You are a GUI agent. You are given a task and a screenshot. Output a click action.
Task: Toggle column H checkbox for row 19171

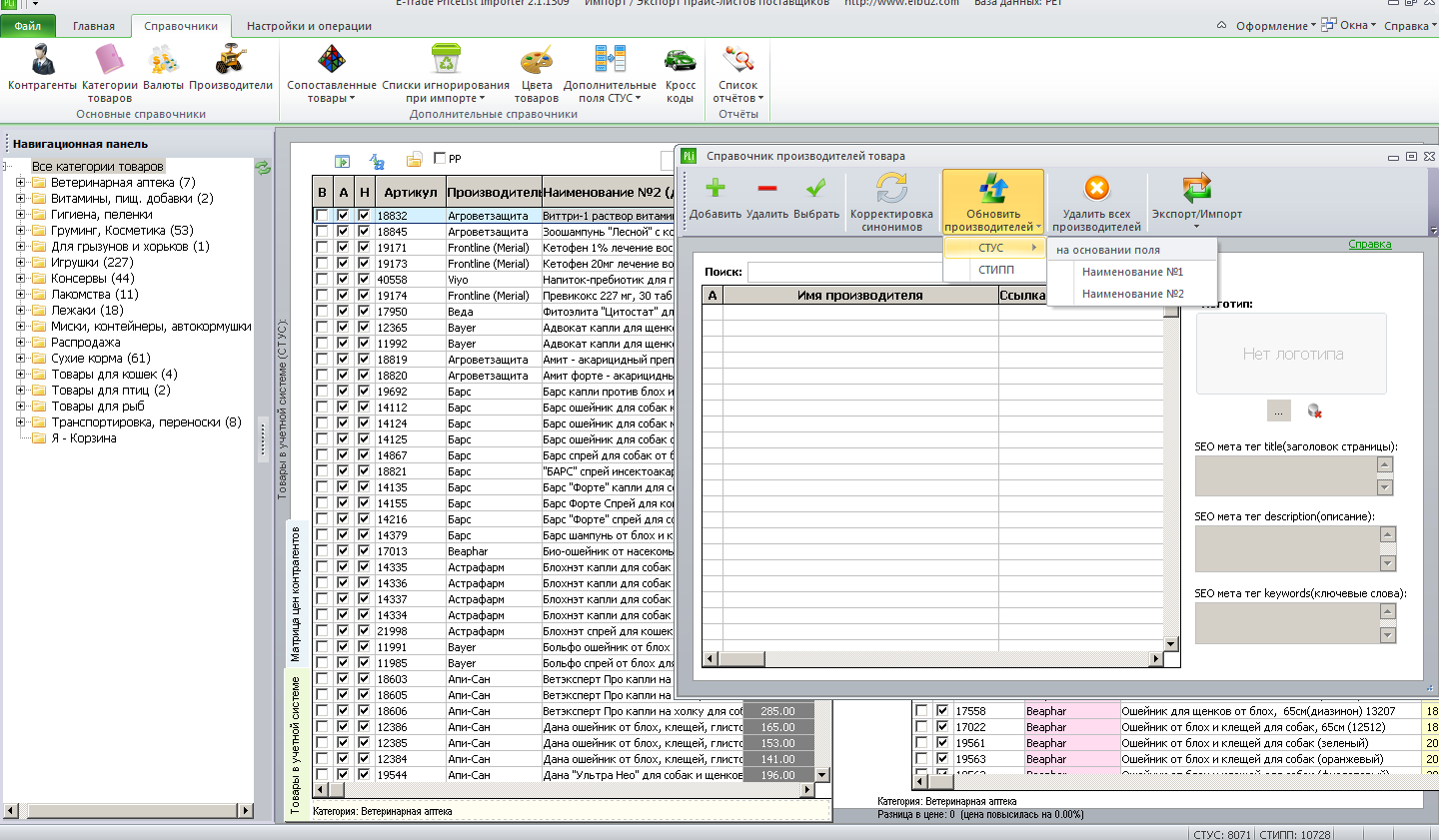[x=364, y=248]
